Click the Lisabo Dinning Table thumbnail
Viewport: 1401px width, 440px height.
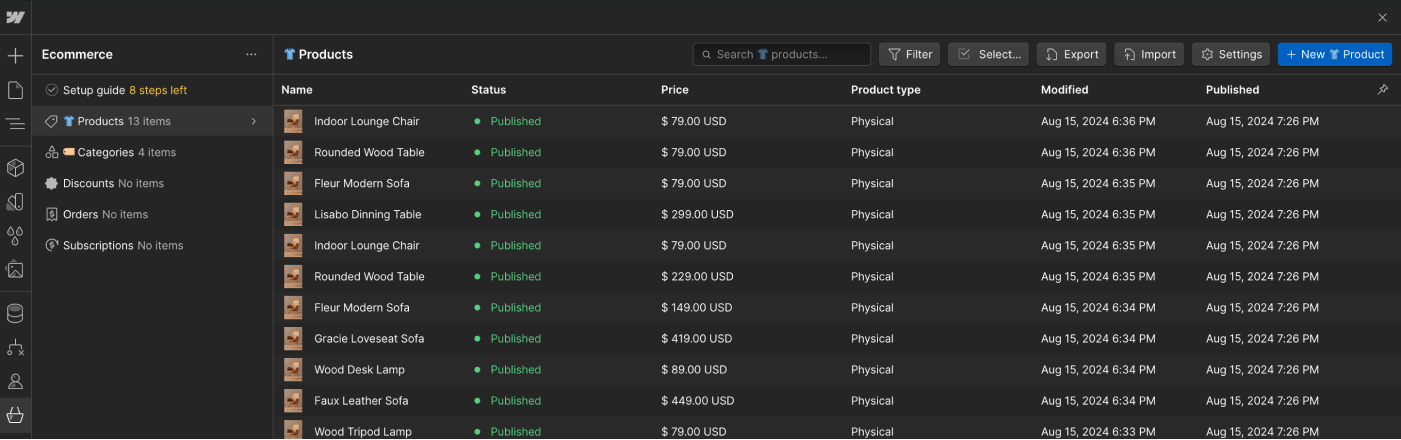[x=293, y=214]
